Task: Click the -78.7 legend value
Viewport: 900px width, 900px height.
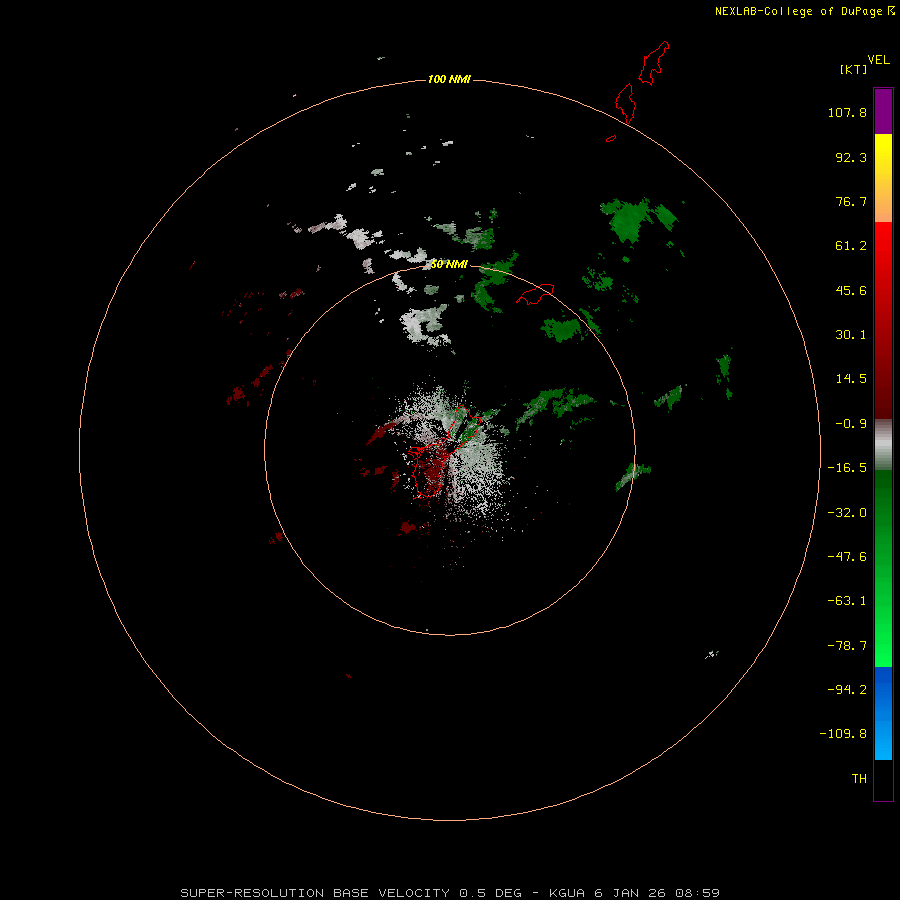Action: [x=847, y=646]
